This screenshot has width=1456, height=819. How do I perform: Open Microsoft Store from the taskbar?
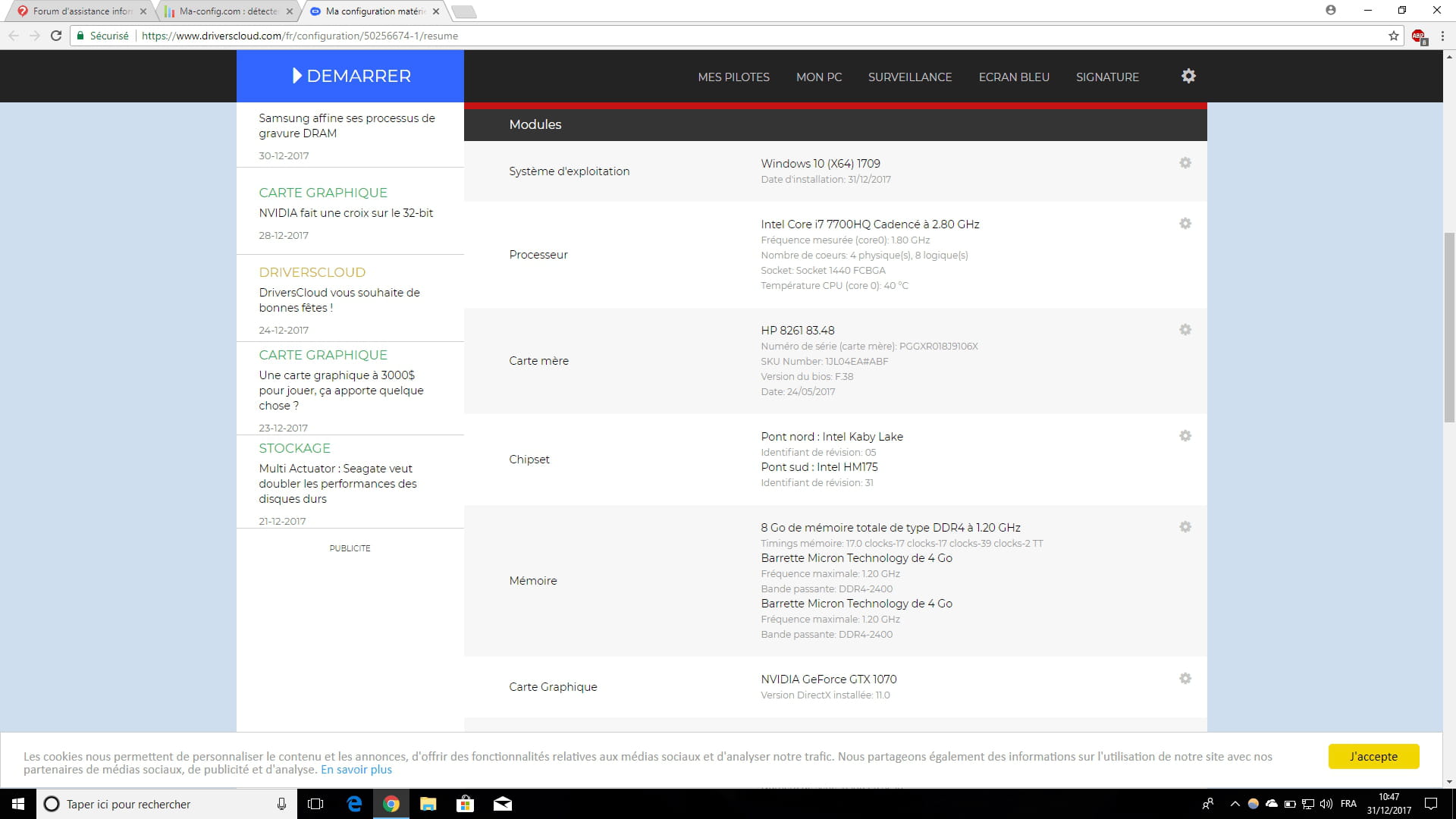[x=466, y=804]
